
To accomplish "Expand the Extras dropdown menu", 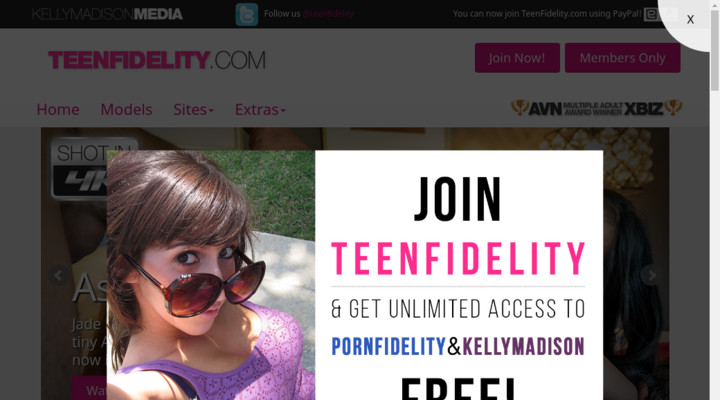I will 260,109.
